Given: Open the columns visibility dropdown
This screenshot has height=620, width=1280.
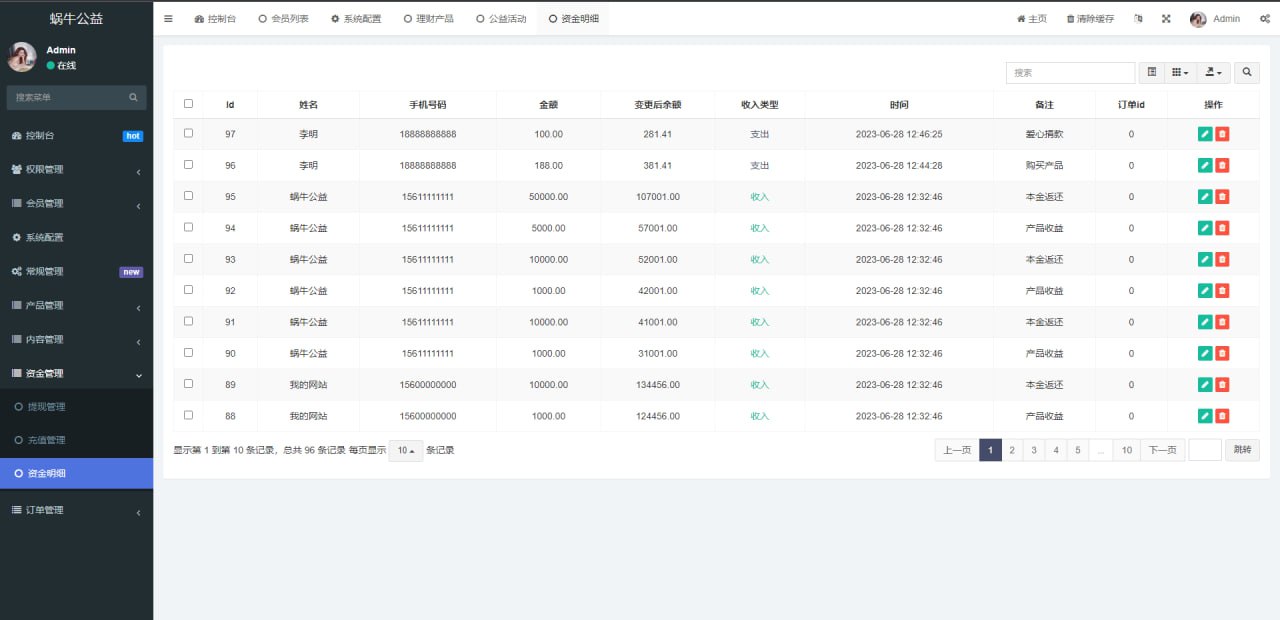Looking at the screenshot, I should 1181,73.
